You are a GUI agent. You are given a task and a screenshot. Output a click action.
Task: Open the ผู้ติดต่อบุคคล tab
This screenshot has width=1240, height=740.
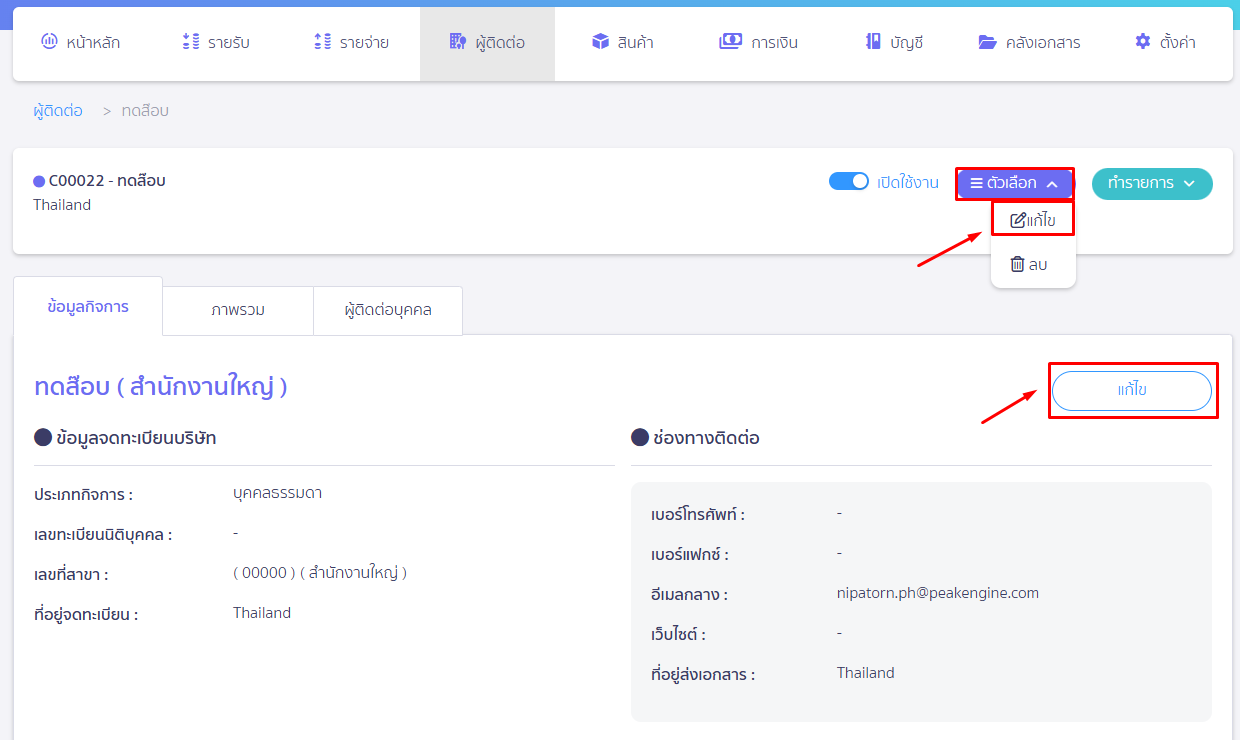(388, 310)
